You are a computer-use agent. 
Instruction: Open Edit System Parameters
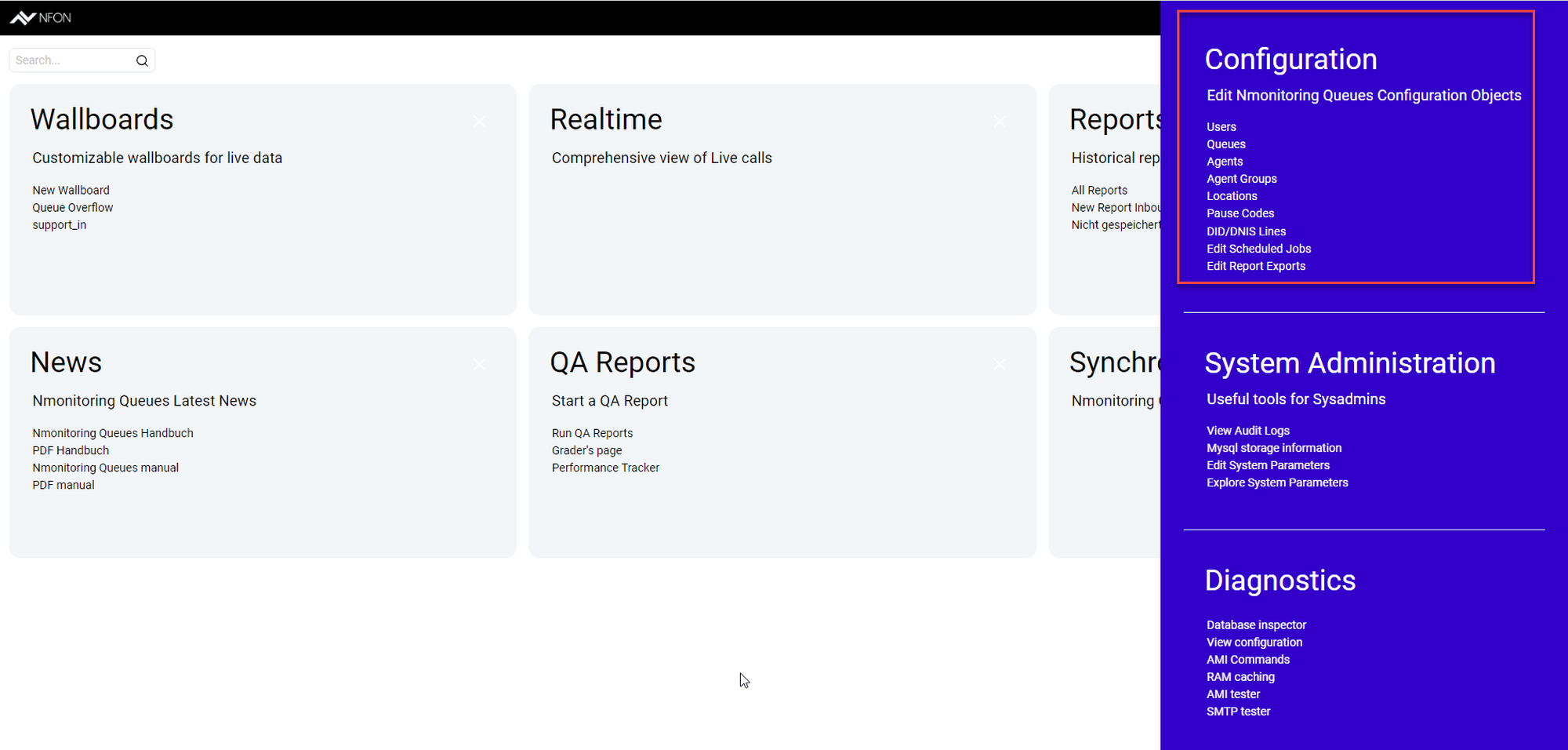(x=1268, y=465)
